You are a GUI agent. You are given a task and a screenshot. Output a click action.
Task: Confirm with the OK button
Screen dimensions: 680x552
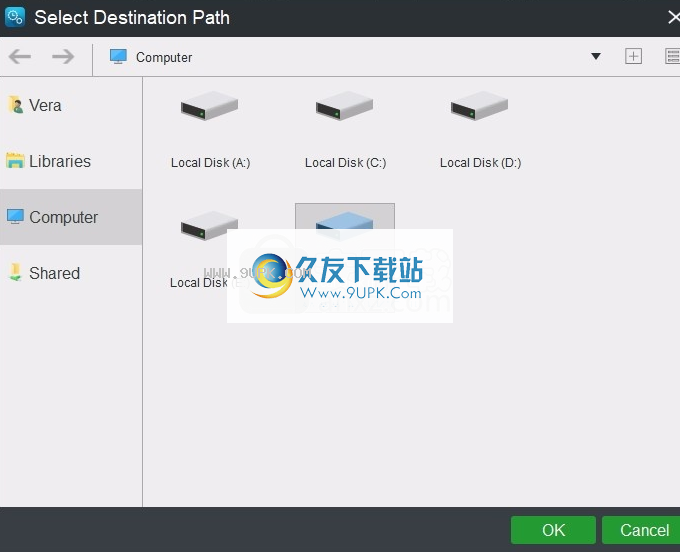point(553,530)
